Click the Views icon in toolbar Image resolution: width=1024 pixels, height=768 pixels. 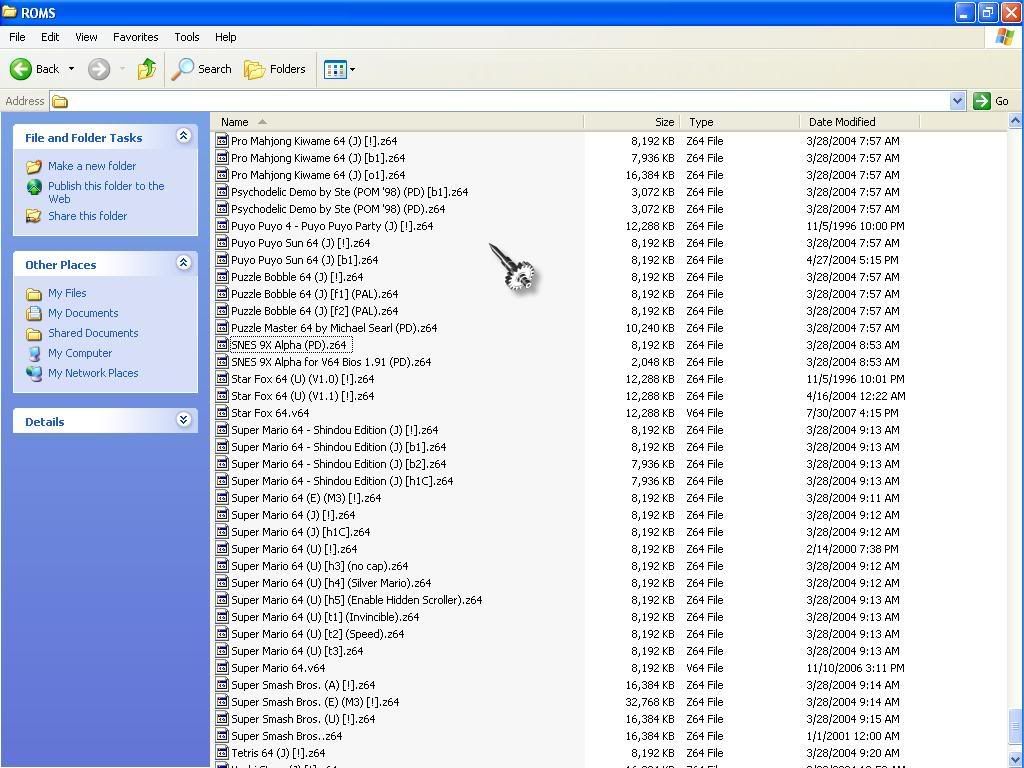(335, 69)
